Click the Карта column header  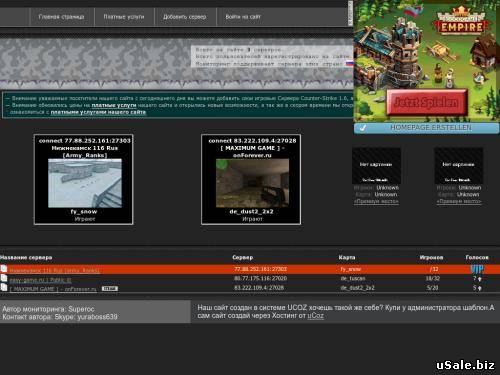[x=347, y=257]
